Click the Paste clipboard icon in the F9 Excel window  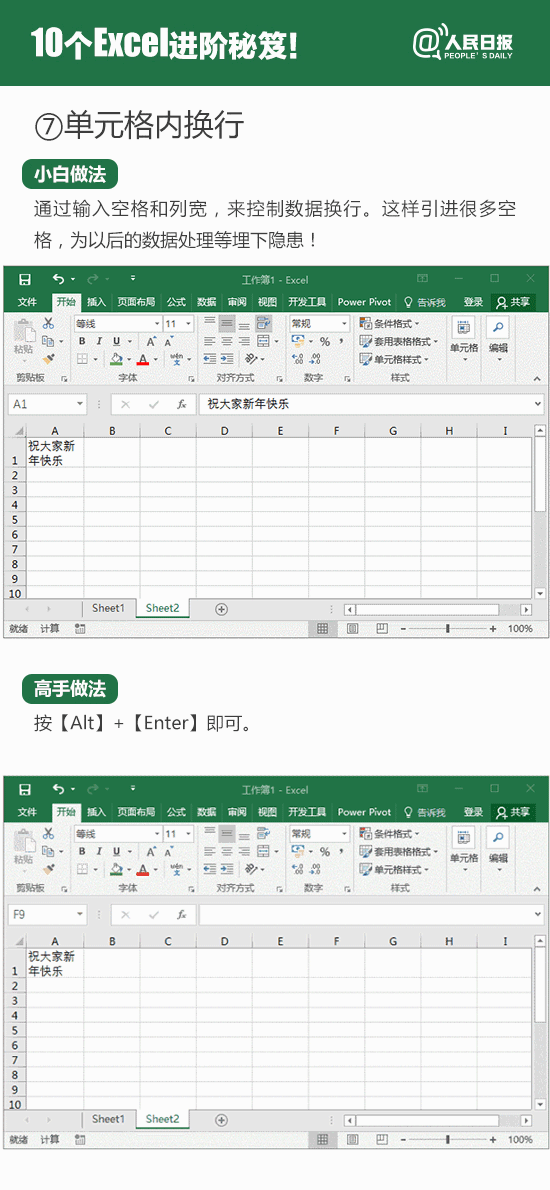tap(24, 842)
